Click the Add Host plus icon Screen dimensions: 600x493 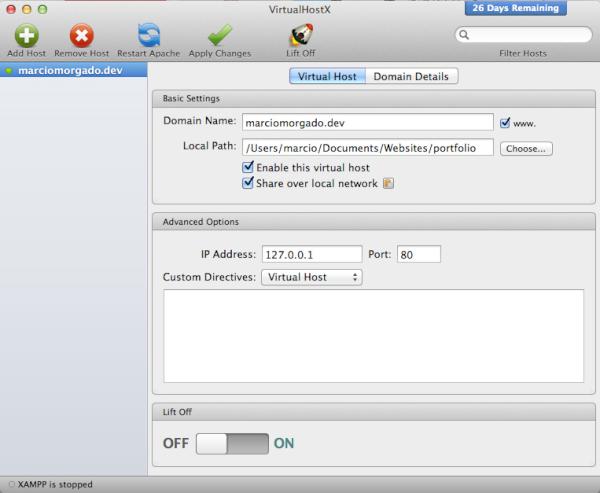pyautogui.click(x=26, y=36)
